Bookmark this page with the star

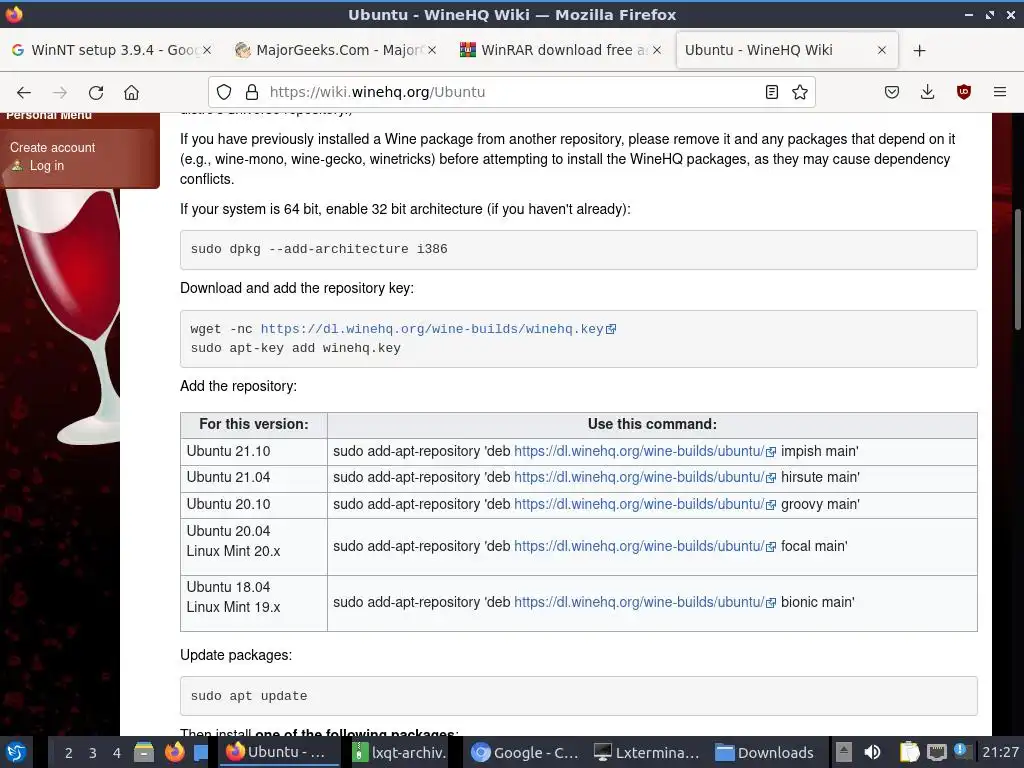click(799, 92)
